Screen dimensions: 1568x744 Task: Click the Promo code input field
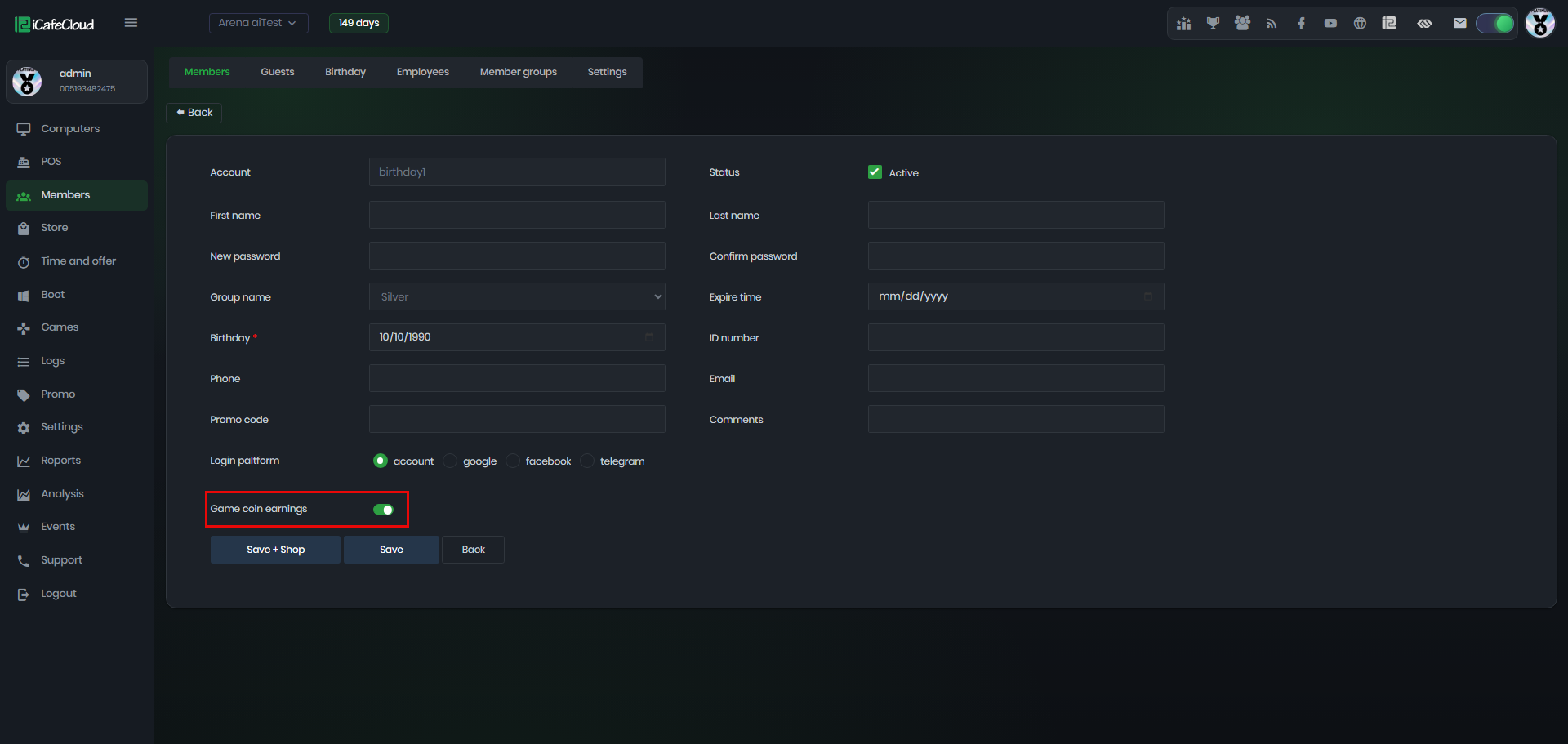pos(517,419)
